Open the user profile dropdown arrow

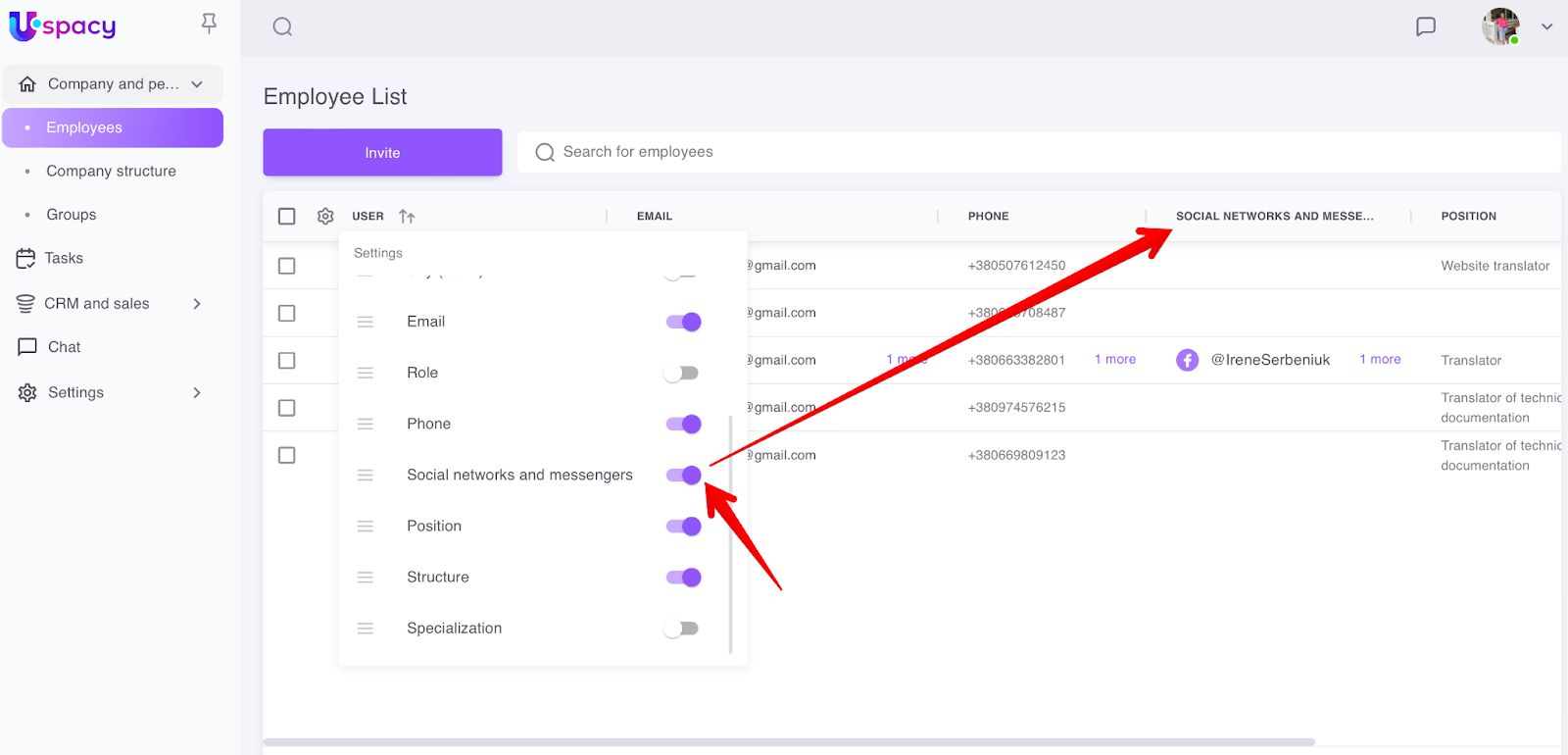[x=1546, y=26]
